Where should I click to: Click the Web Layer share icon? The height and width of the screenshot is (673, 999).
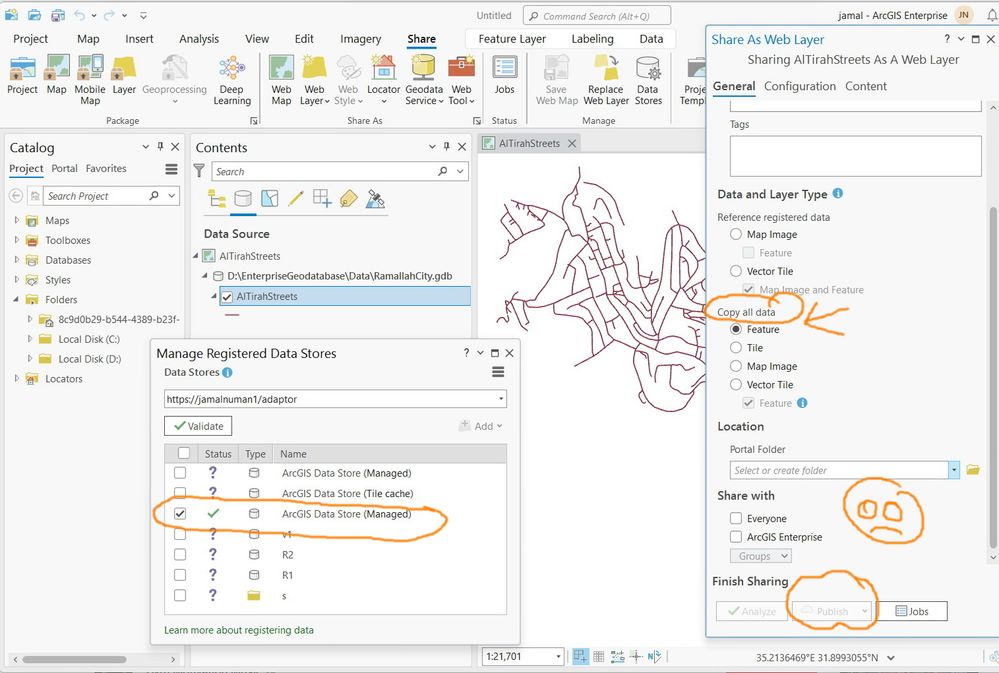point(314,68)
